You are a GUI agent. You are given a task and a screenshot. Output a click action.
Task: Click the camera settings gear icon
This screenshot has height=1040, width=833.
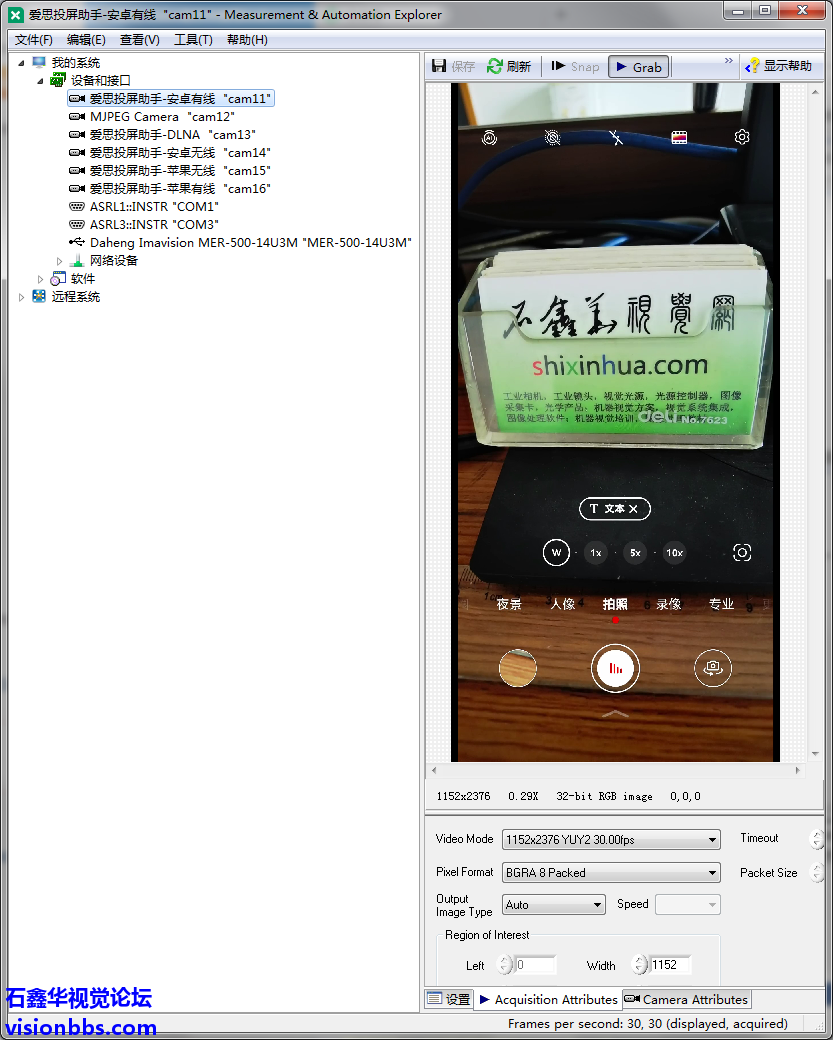742,138
